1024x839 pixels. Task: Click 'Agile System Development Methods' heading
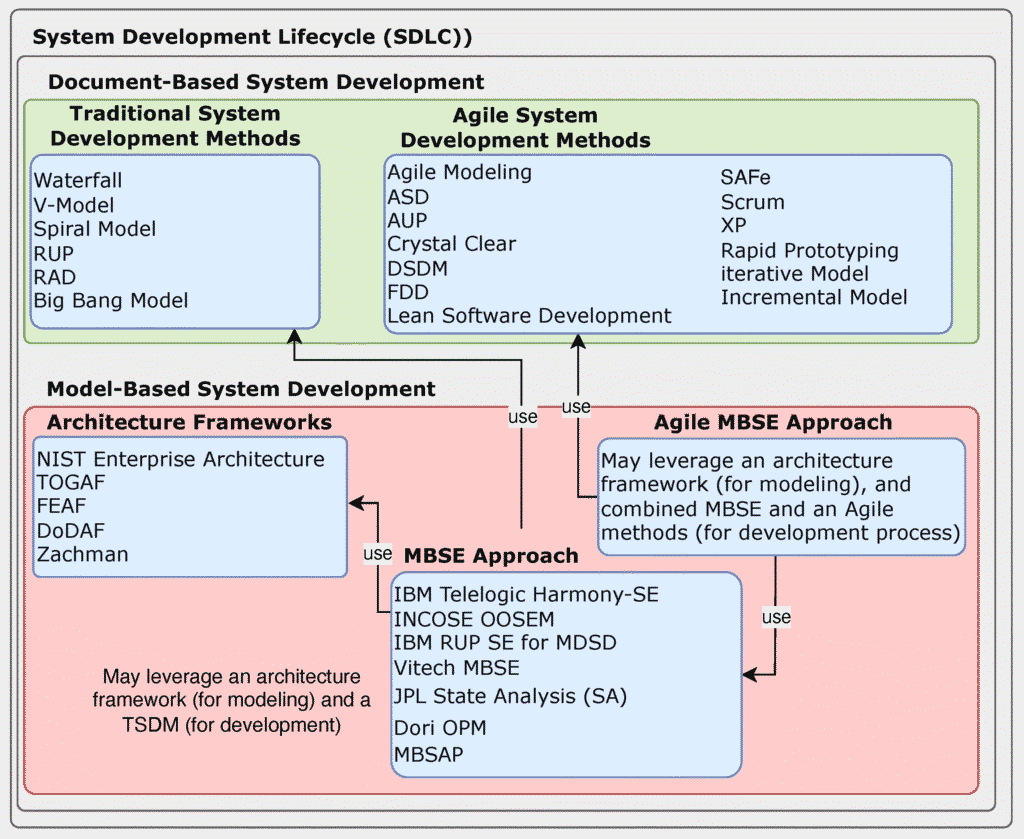coord(525,127)
